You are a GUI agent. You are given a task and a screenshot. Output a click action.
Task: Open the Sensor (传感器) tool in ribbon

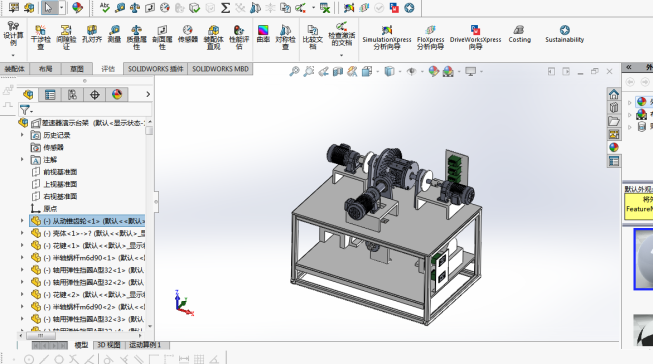coord(188,34)
